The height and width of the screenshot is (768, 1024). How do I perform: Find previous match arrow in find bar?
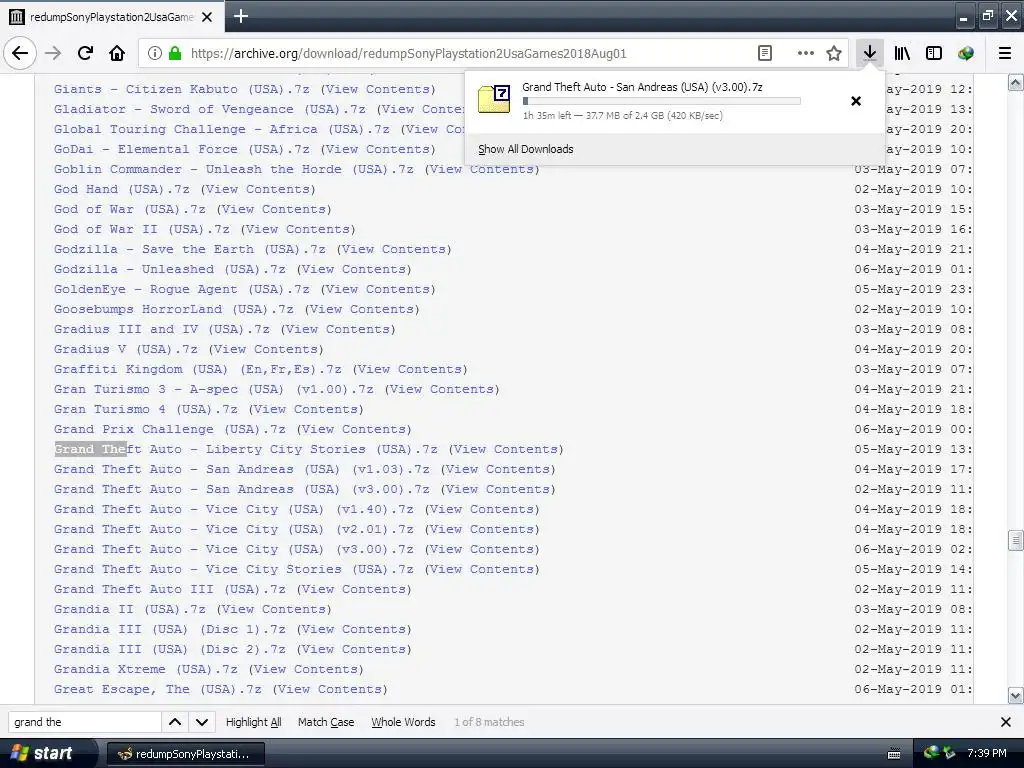pos(175,722)
